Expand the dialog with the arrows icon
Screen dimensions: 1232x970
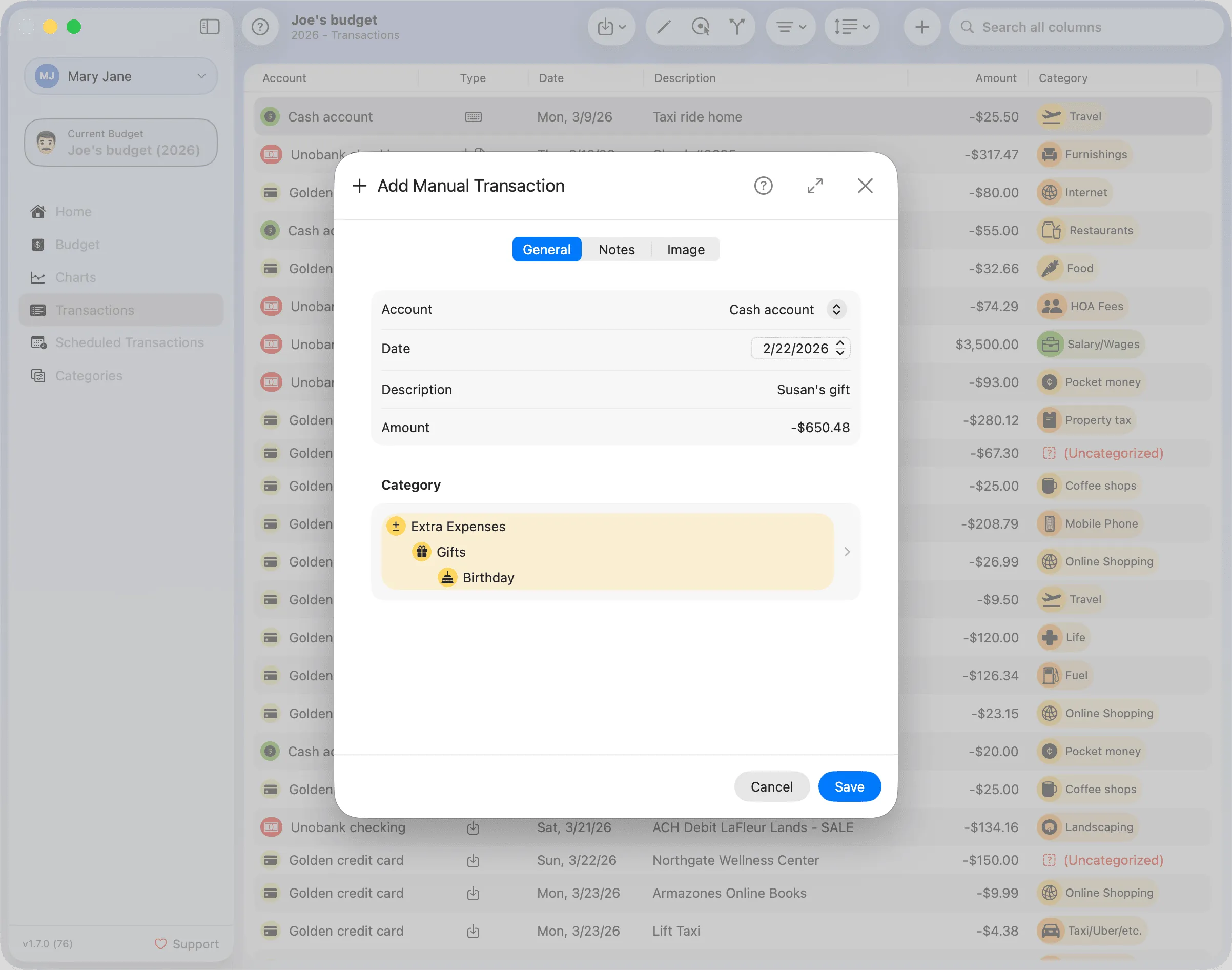click(x=815, y=186)
